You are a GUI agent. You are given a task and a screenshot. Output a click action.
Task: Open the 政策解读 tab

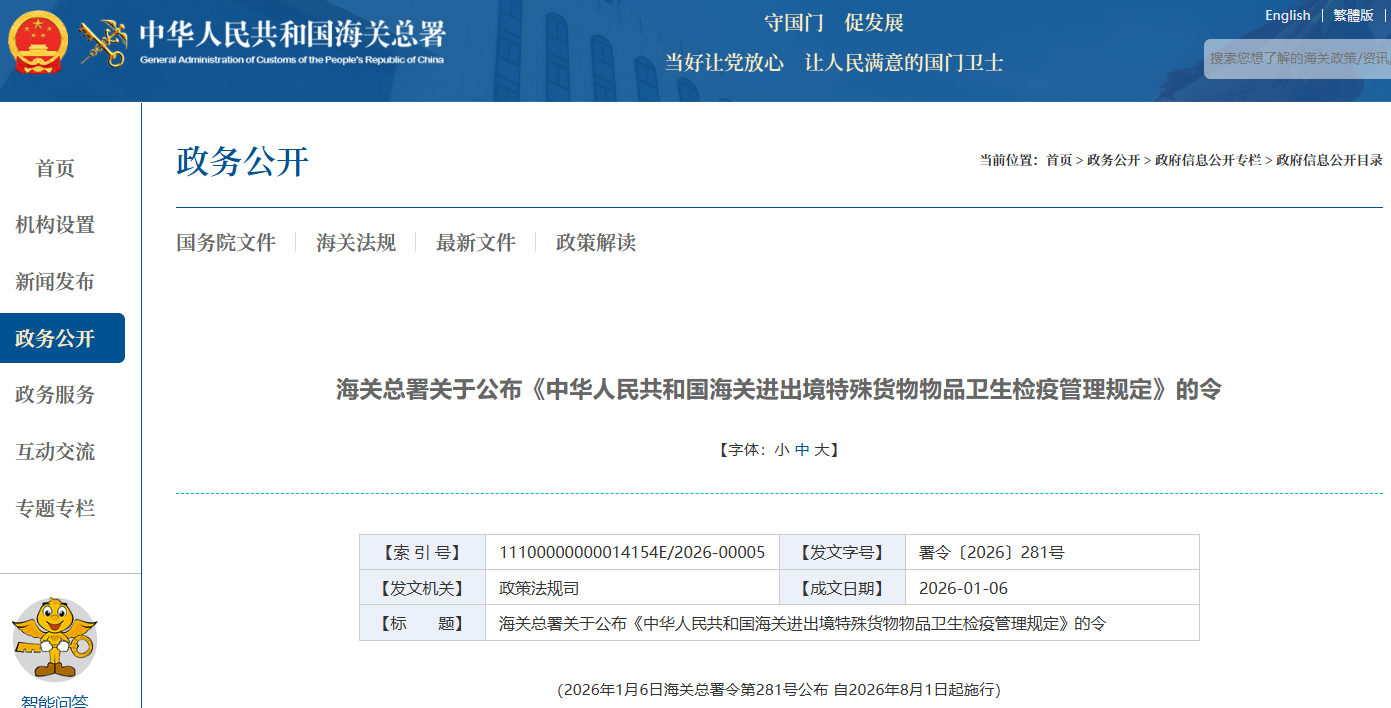pyautogui.click(x=596, y=242)
